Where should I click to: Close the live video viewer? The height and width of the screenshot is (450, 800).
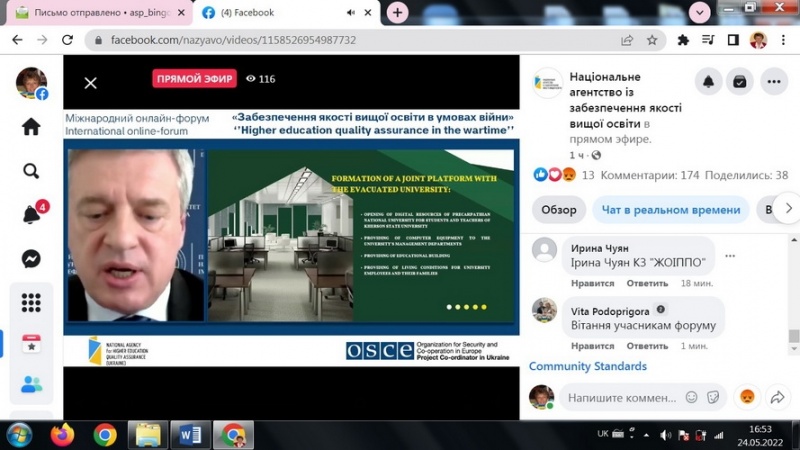click(x=90, y=83)
